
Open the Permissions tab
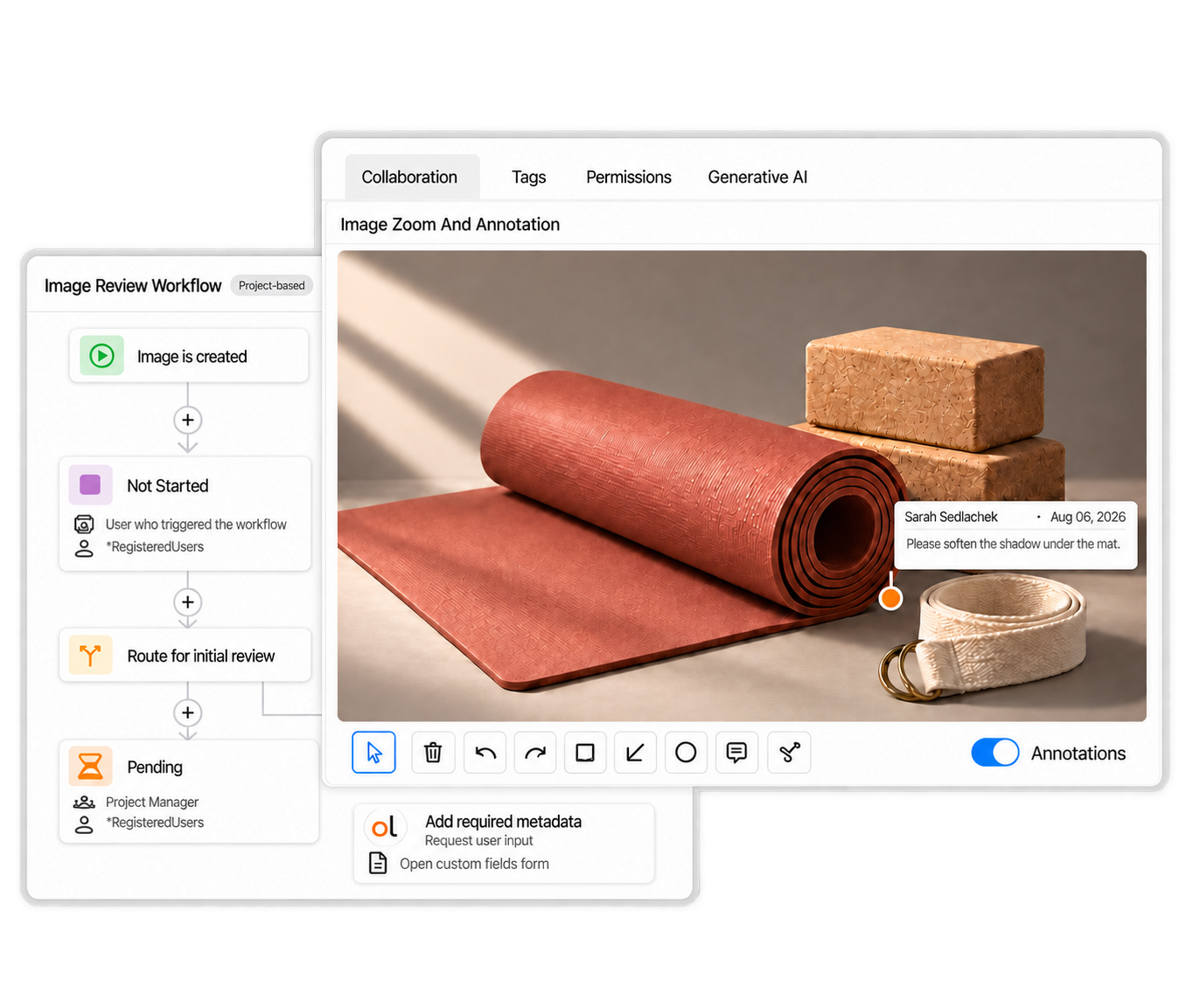629,177
